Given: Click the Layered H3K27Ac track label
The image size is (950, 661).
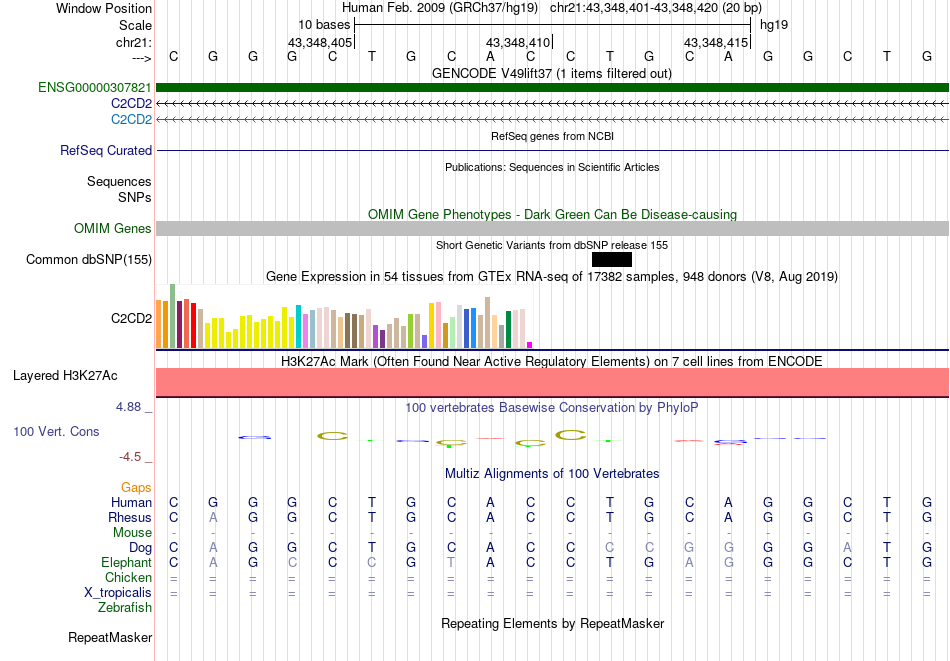Looking at the screenshot, I should tap(65, 376).
